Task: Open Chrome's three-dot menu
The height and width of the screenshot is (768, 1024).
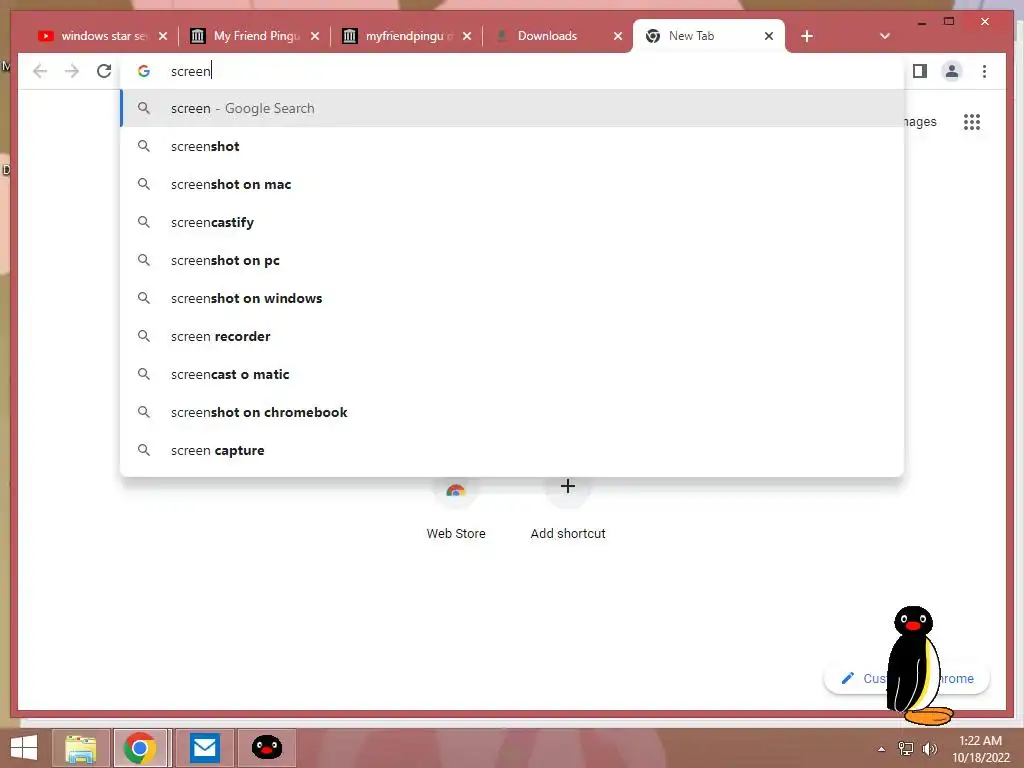Action: tap(984, 71)
